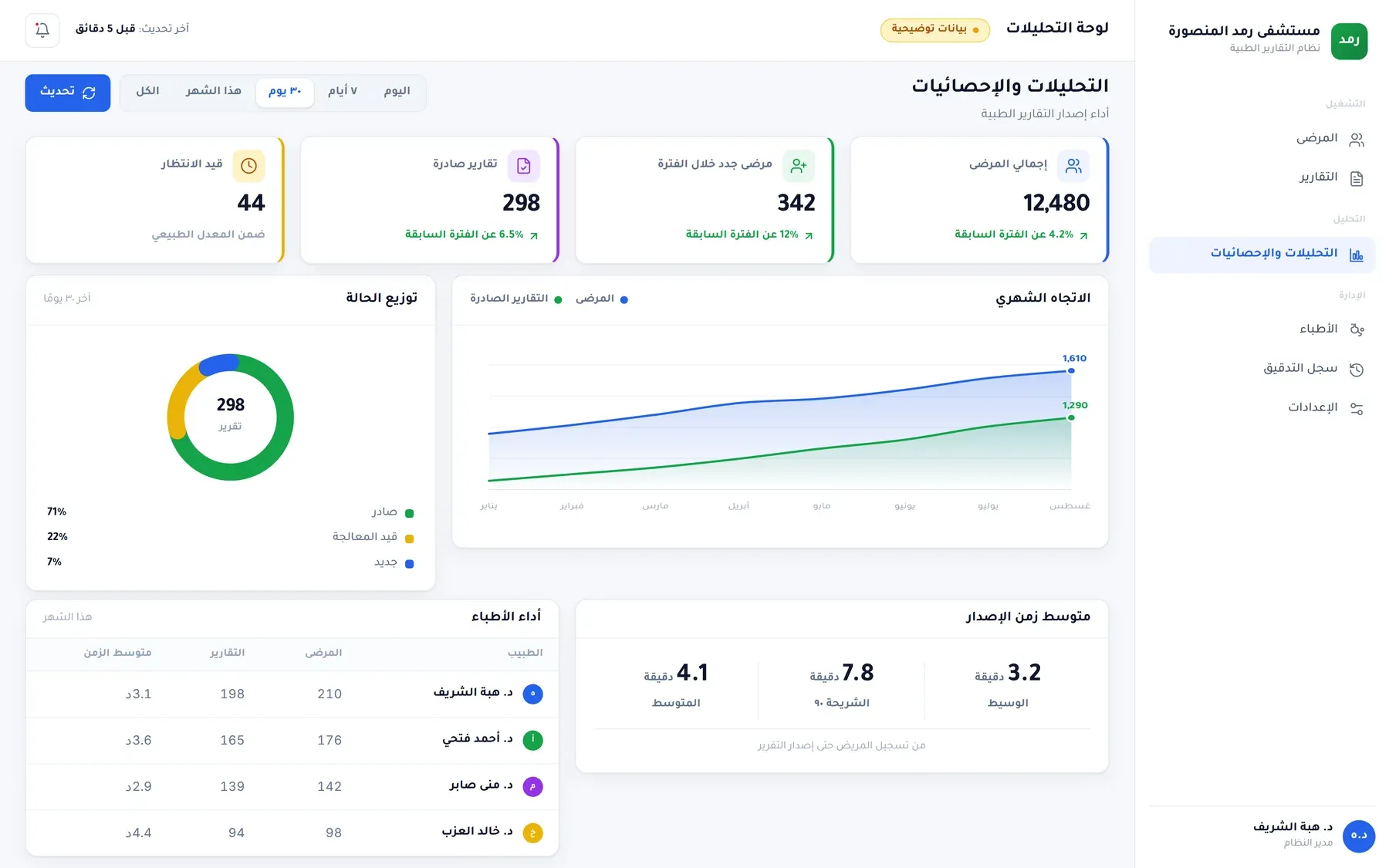The height and width of the screenshot is (868, 1389).
Task: Click the إجمالي المرضى card icon
Action: point(1073,166)
